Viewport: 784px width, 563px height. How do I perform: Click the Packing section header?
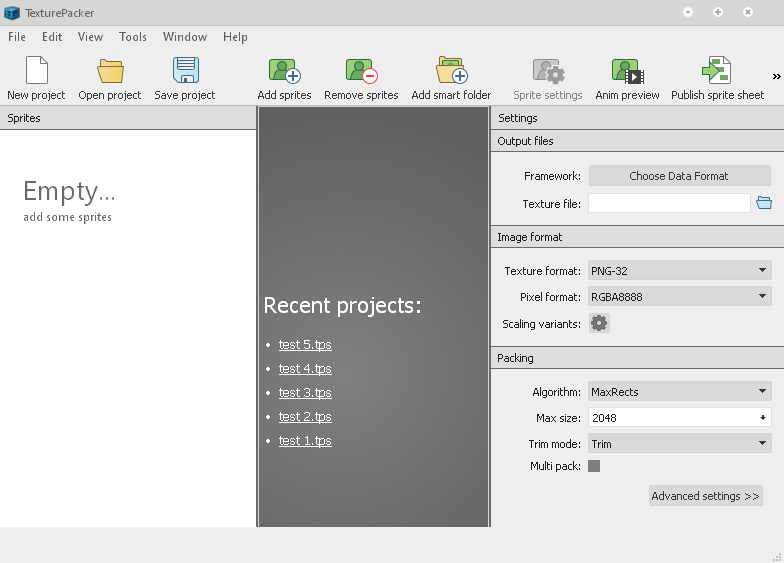pos(638,358)
